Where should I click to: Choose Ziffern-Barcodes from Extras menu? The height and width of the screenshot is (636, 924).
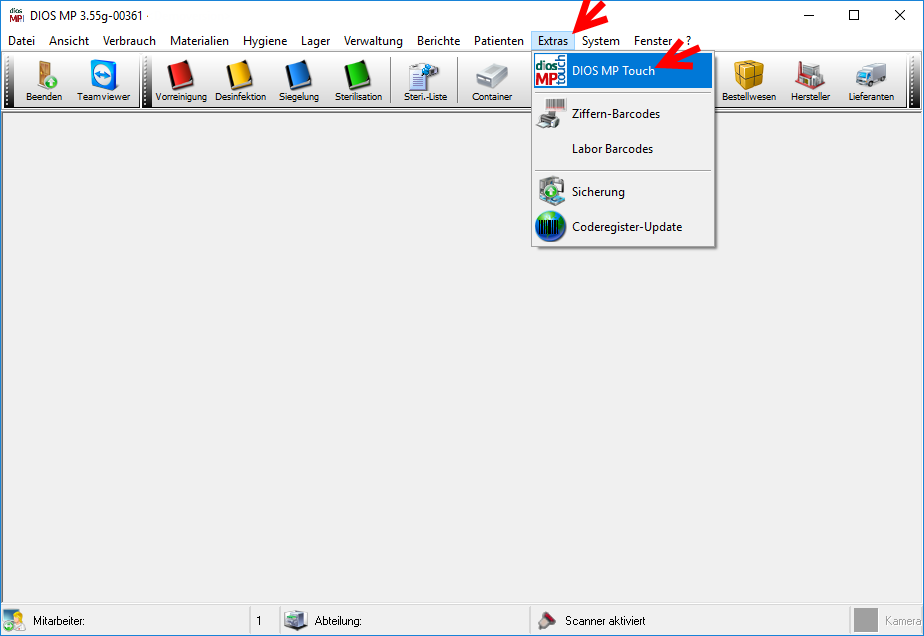click(615, 114)
